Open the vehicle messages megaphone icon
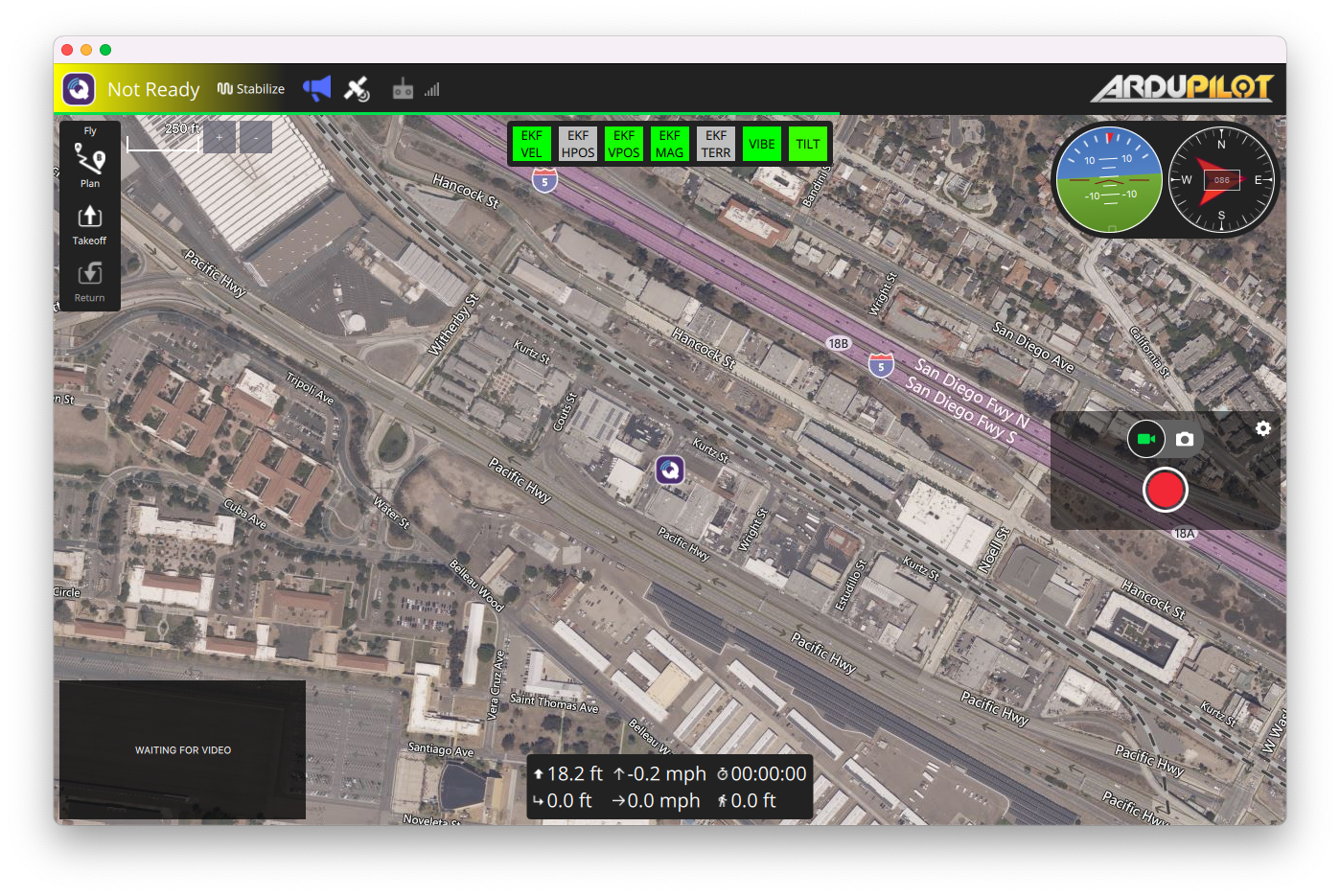Image resolution: width=1340 pixels, height=896 pixels. click(316, 88)
